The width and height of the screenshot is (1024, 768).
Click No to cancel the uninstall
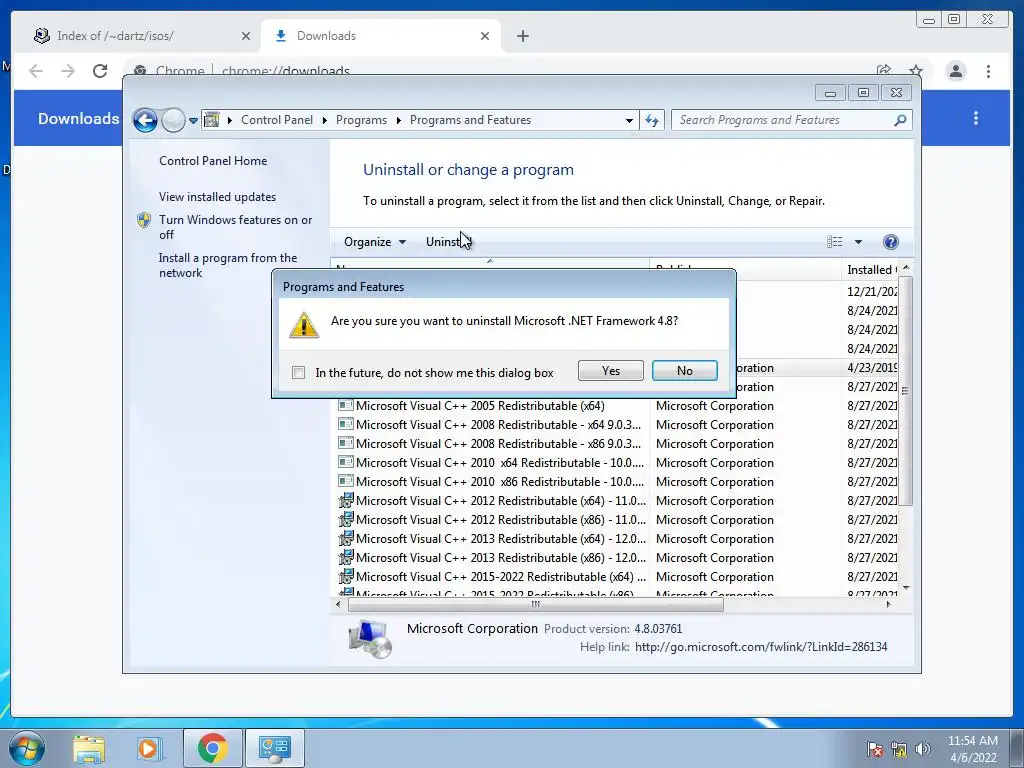(x=684, y=371)
